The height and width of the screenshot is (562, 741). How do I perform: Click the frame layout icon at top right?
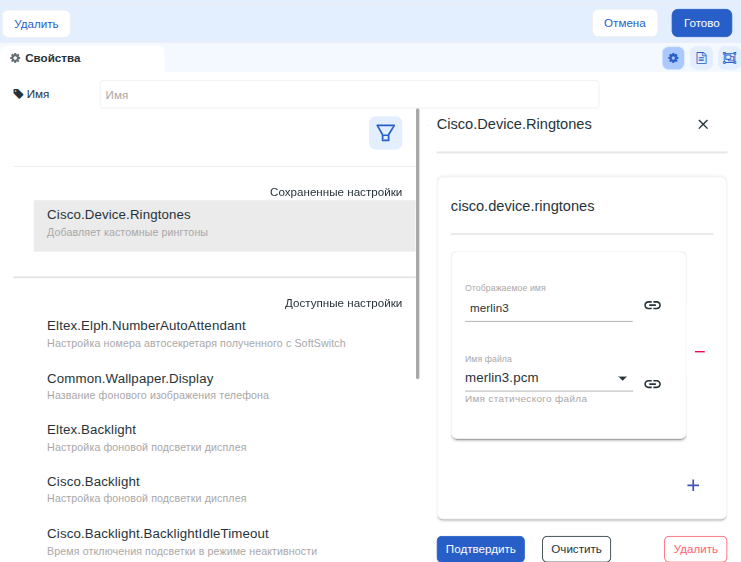tap(730, 58)
